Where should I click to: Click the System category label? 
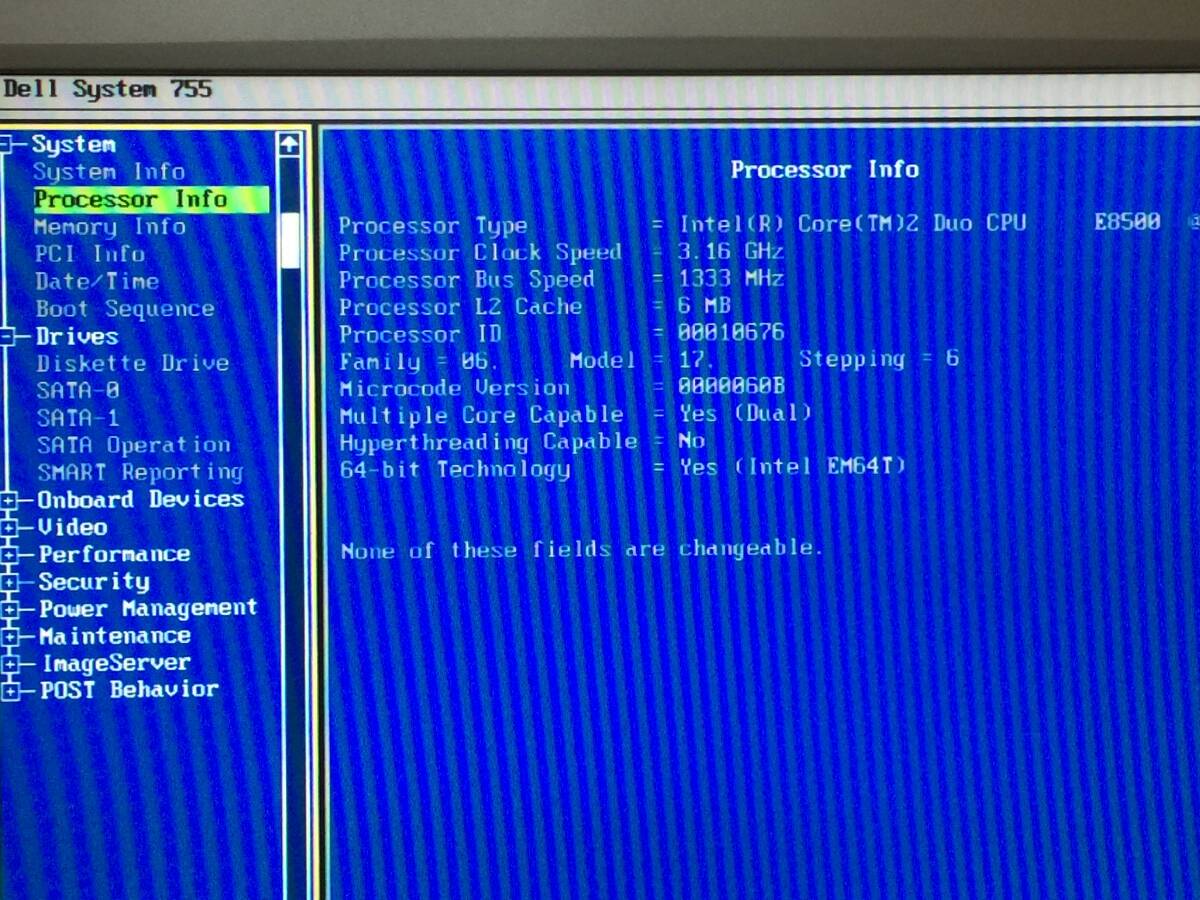coord(73,145)
